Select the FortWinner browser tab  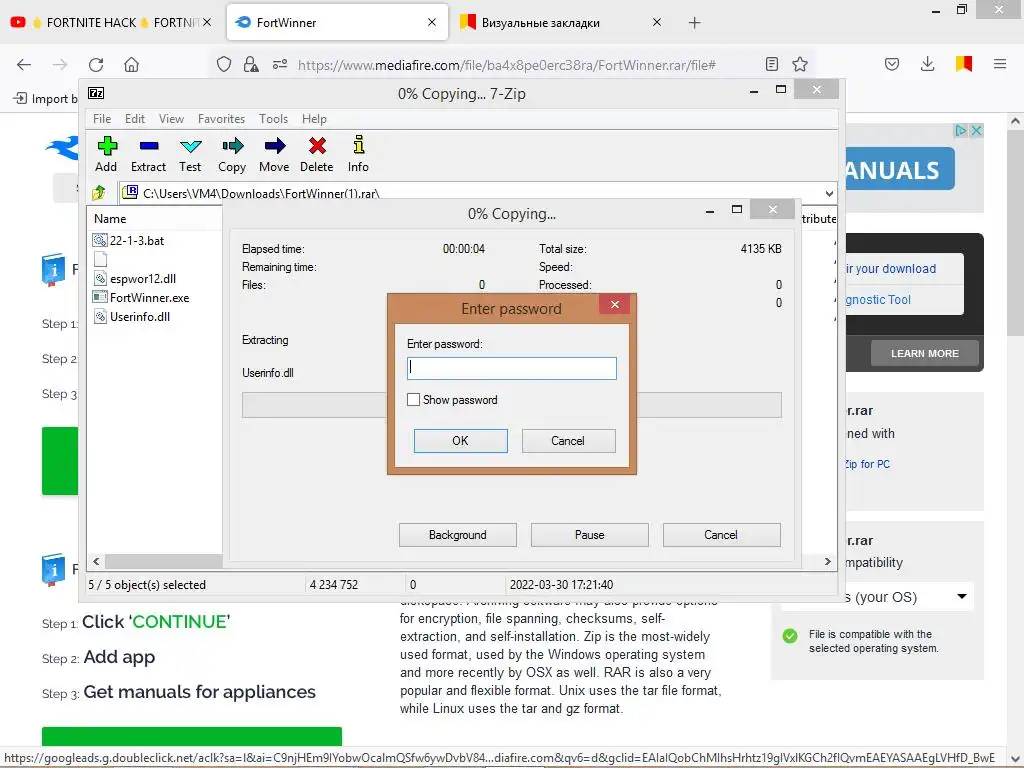[337, 23]
